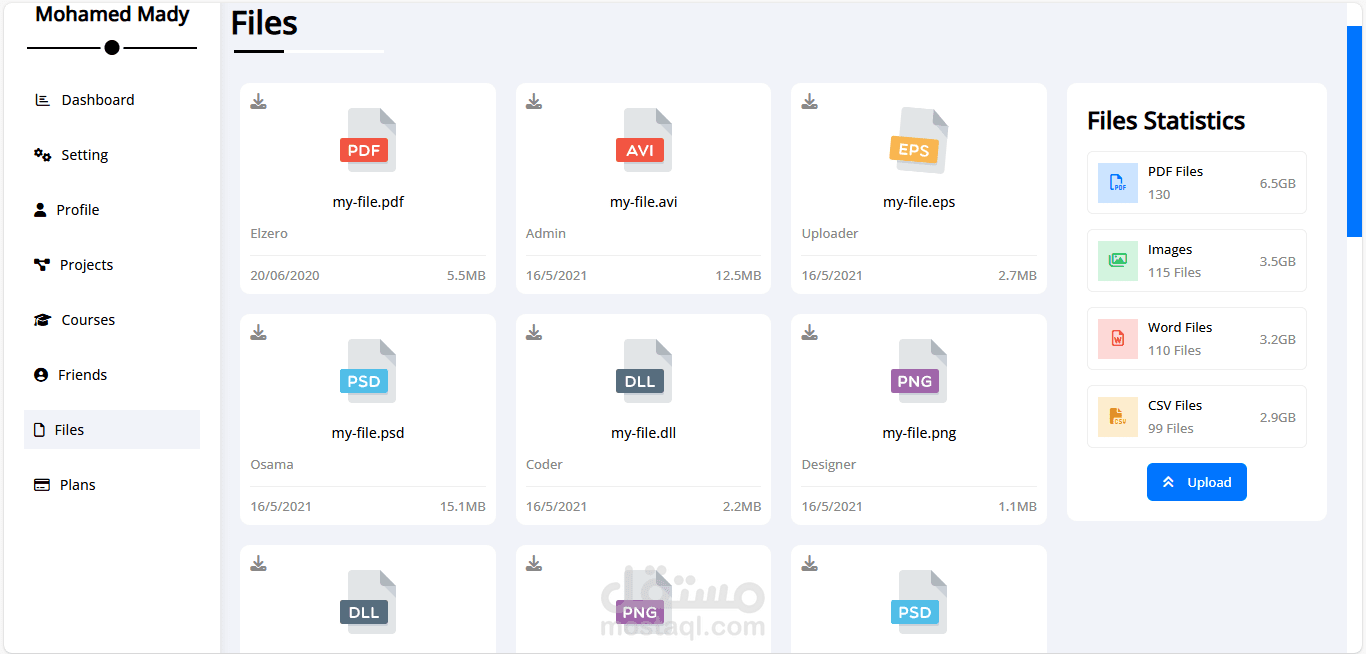Click the Plans credit card icon
1366x654 pixels.
click(42, 485)
